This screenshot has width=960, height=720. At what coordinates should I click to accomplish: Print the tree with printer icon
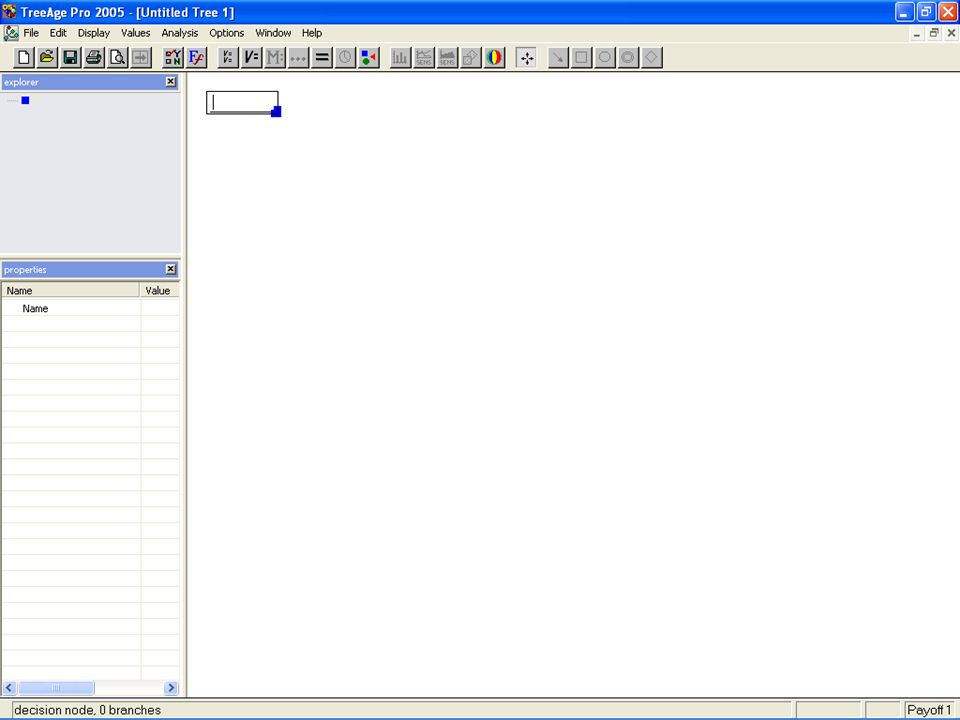[x=94, y=58]
